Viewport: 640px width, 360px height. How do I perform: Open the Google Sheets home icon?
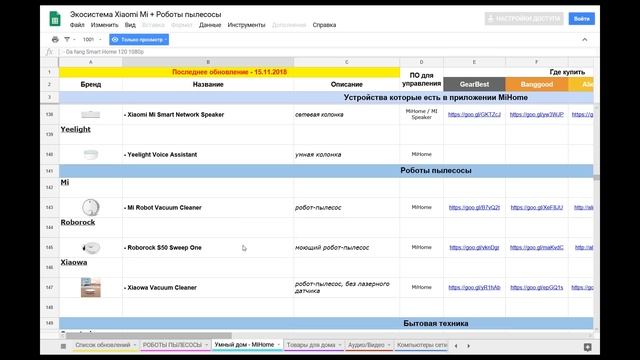pyautogui.click(x=55, y=19)
